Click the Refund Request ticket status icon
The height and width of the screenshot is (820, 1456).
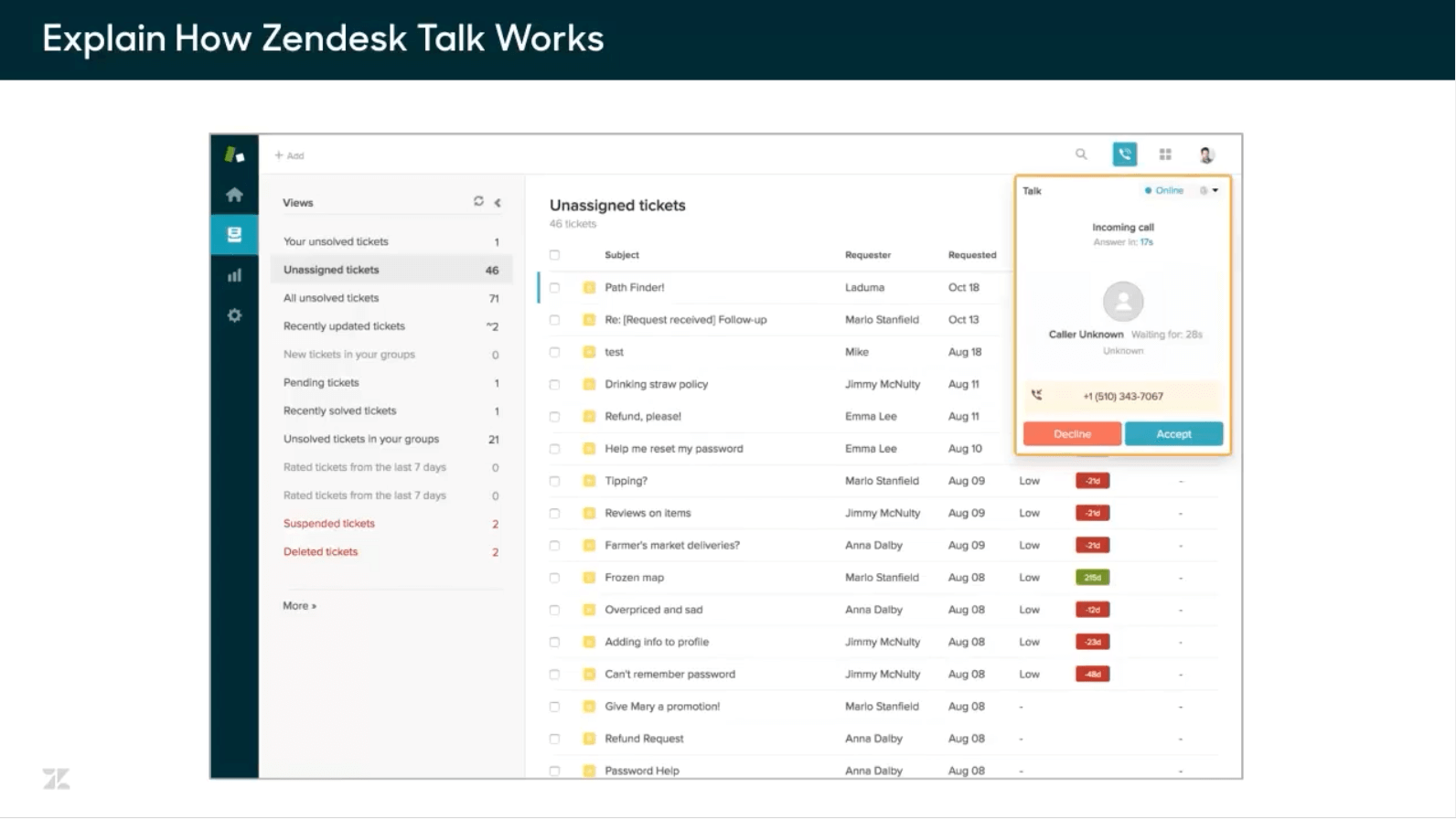[589, 739]
